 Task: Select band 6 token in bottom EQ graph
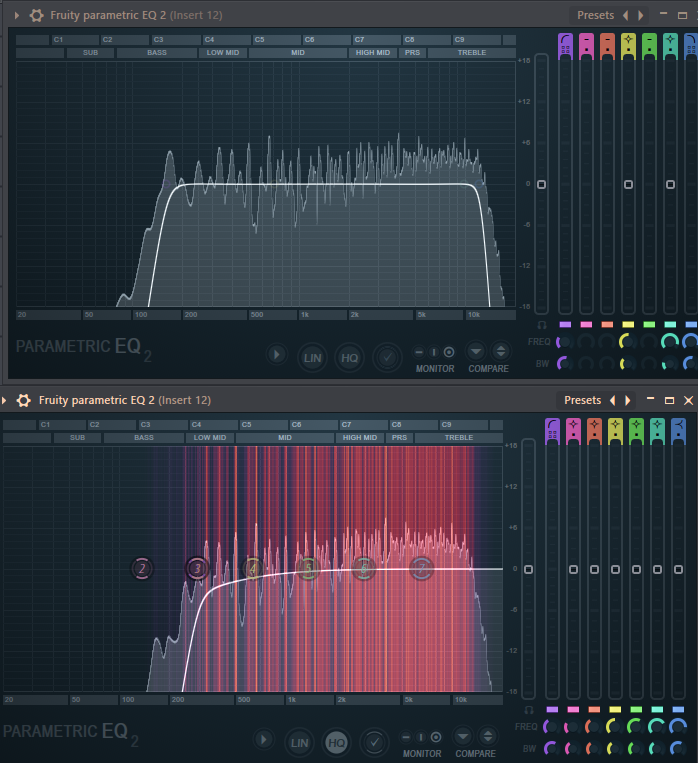point(364,568)
